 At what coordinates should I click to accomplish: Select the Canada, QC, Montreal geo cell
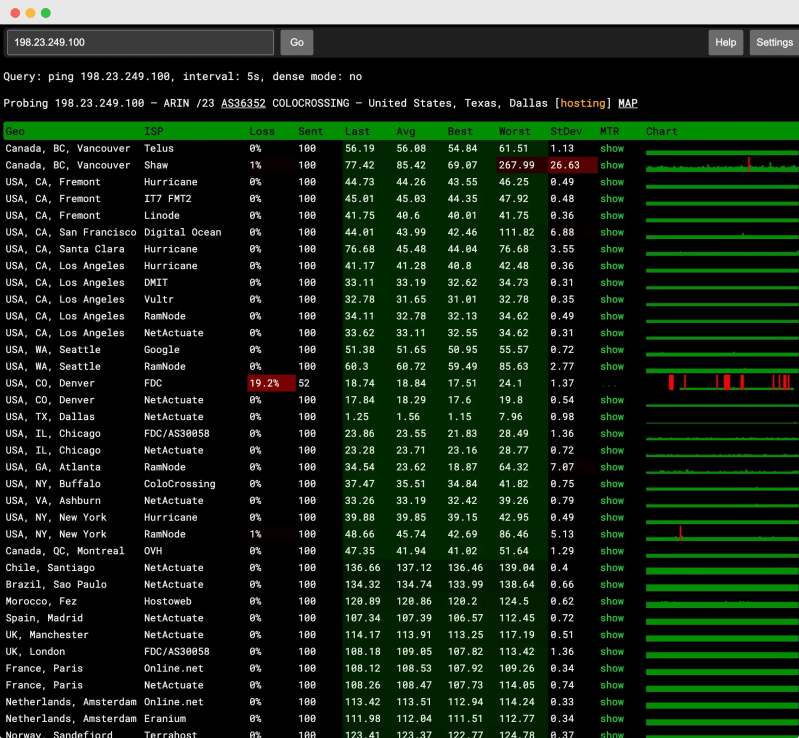65,551
